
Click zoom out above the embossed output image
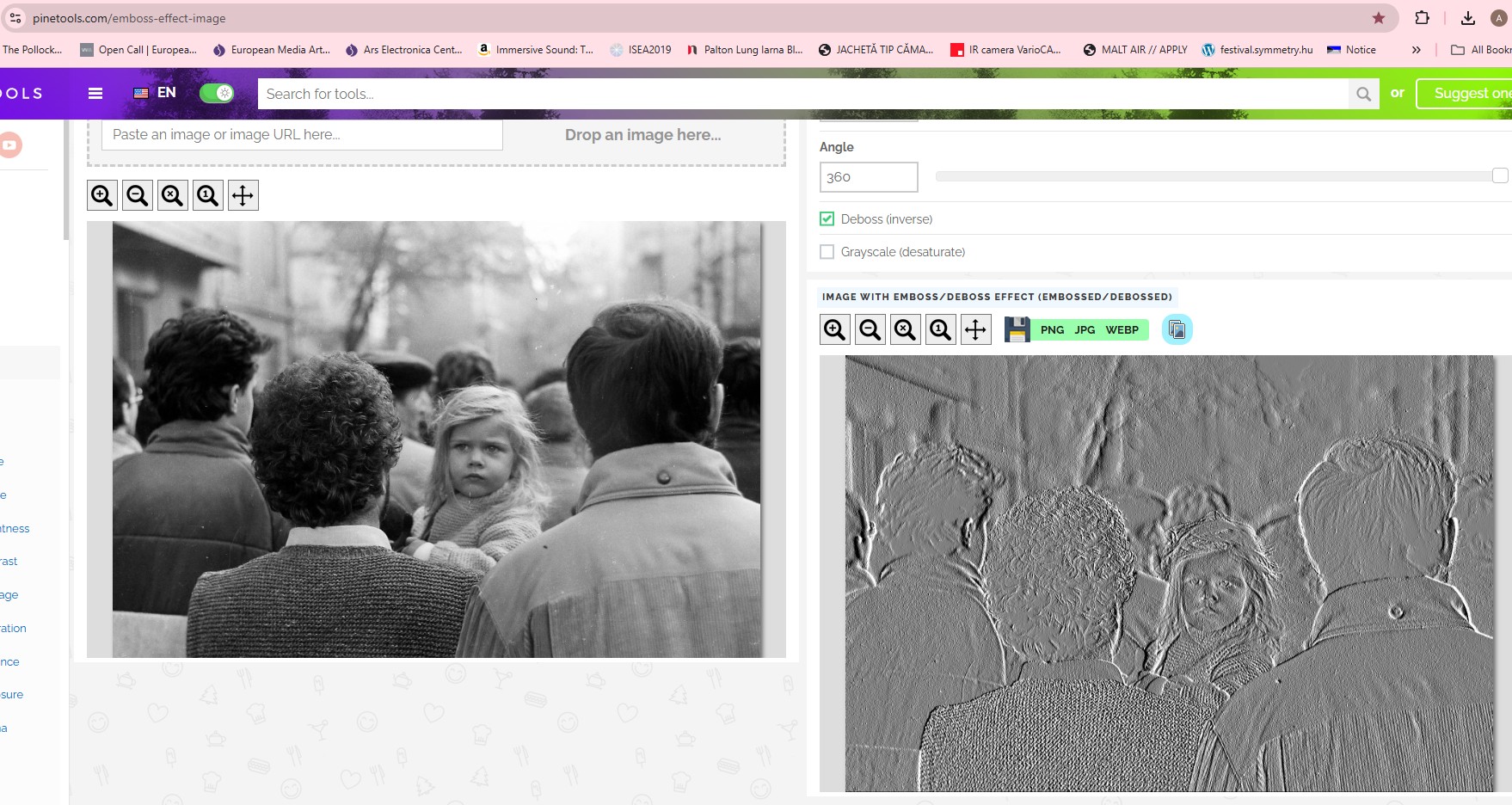870,329
